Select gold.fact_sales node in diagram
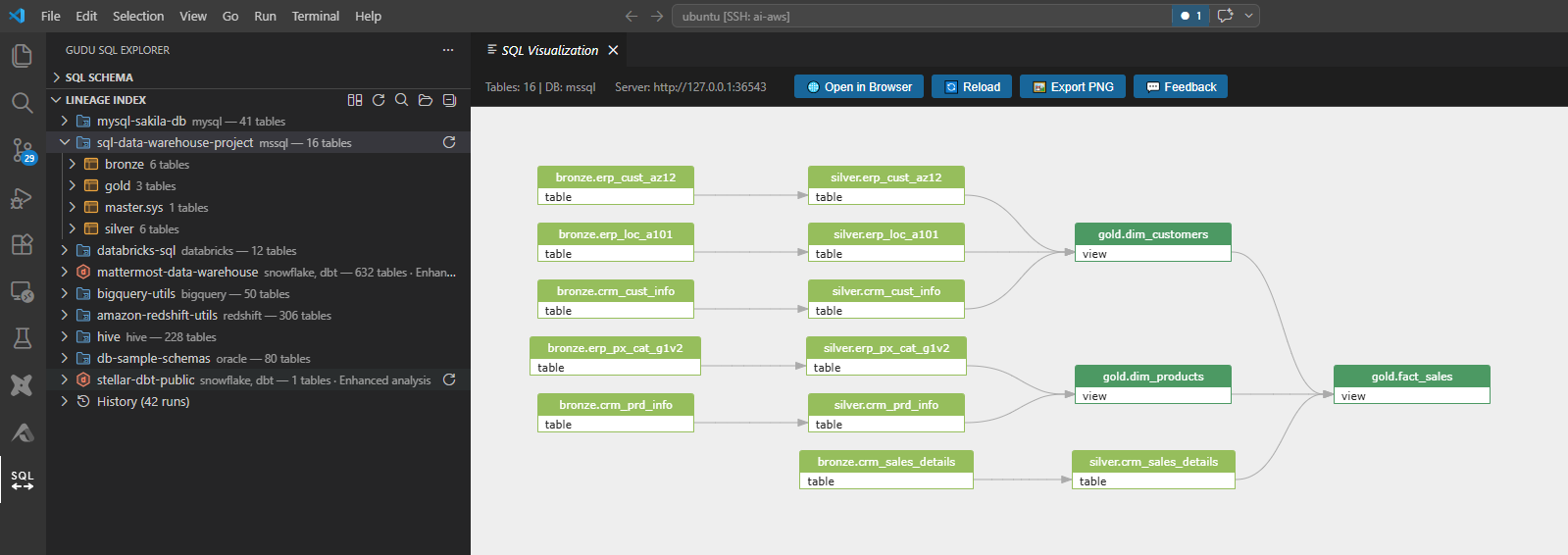The width and height of the screenshot is (1568, 555). click(1412, 384)
